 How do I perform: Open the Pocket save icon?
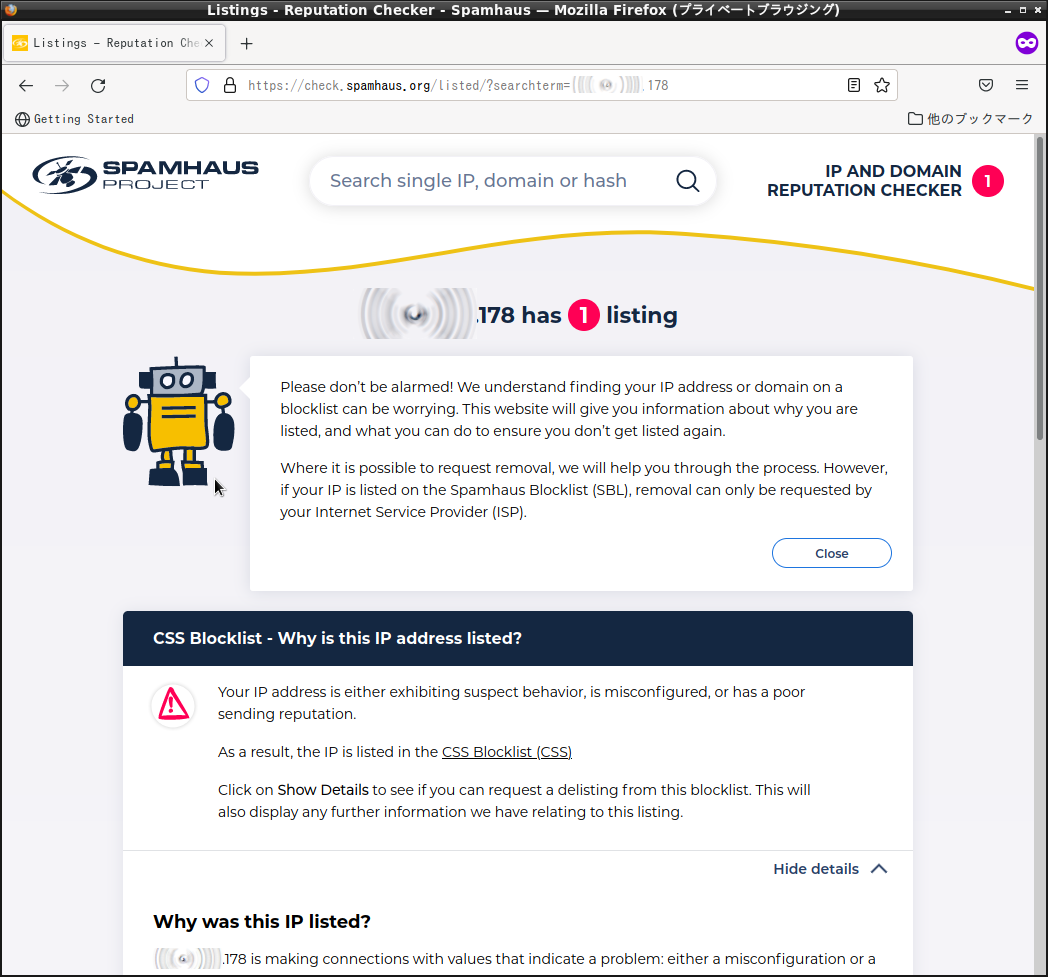pyautogui.click(x=986, y=86)
